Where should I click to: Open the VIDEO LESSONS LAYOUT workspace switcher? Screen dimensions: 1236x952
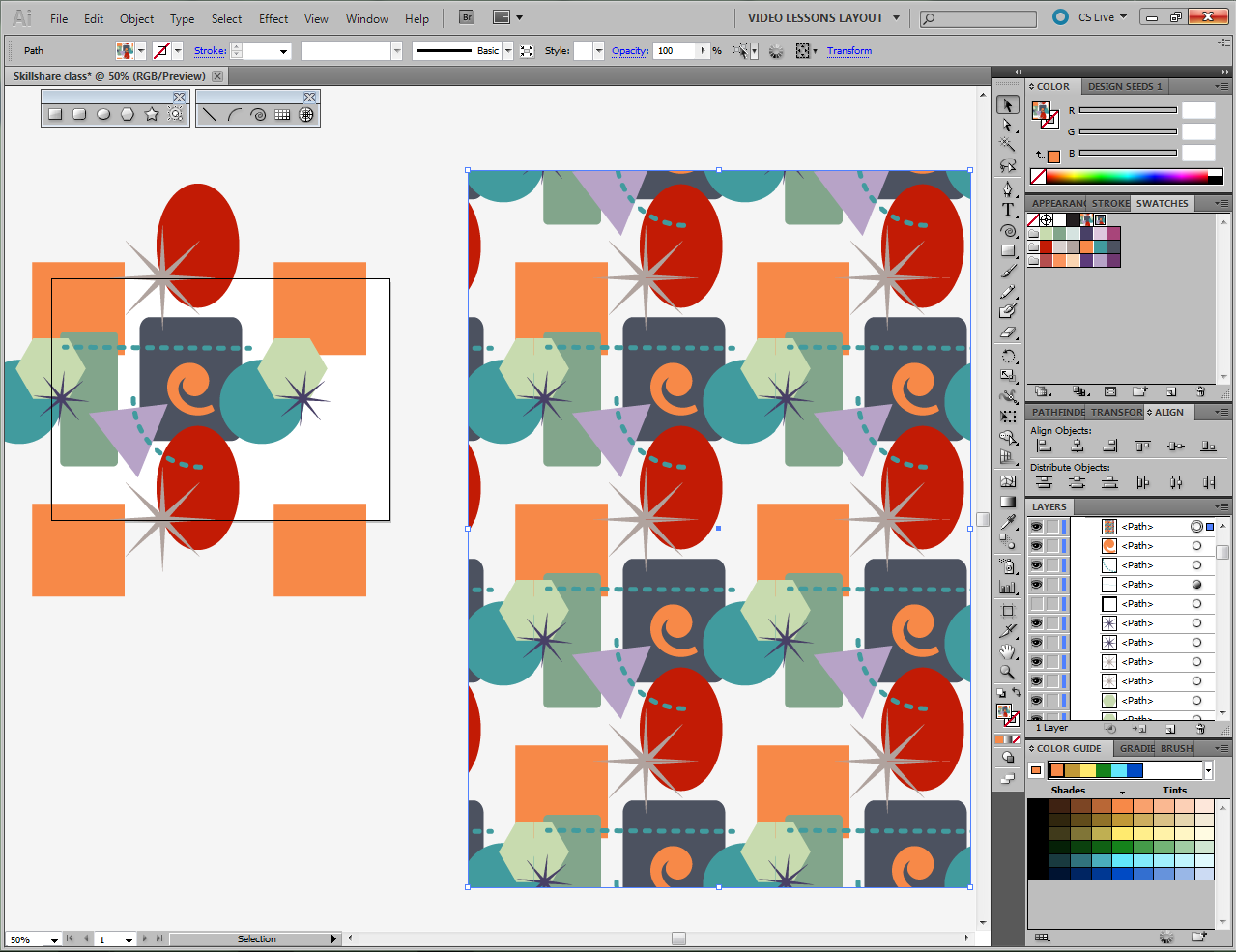pyautogui.click(x=823, y=17)
